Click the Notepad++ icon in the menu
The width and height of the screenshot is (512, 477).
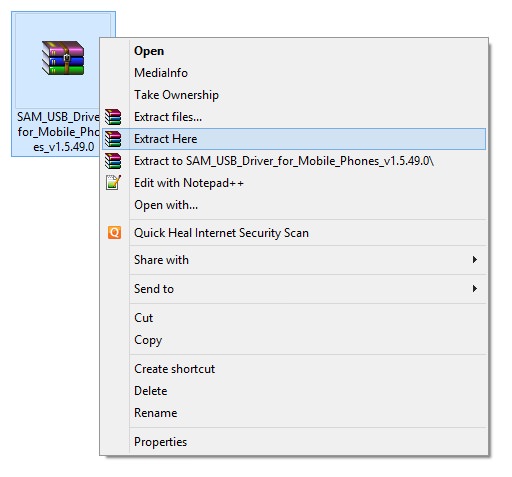point(113,183)
